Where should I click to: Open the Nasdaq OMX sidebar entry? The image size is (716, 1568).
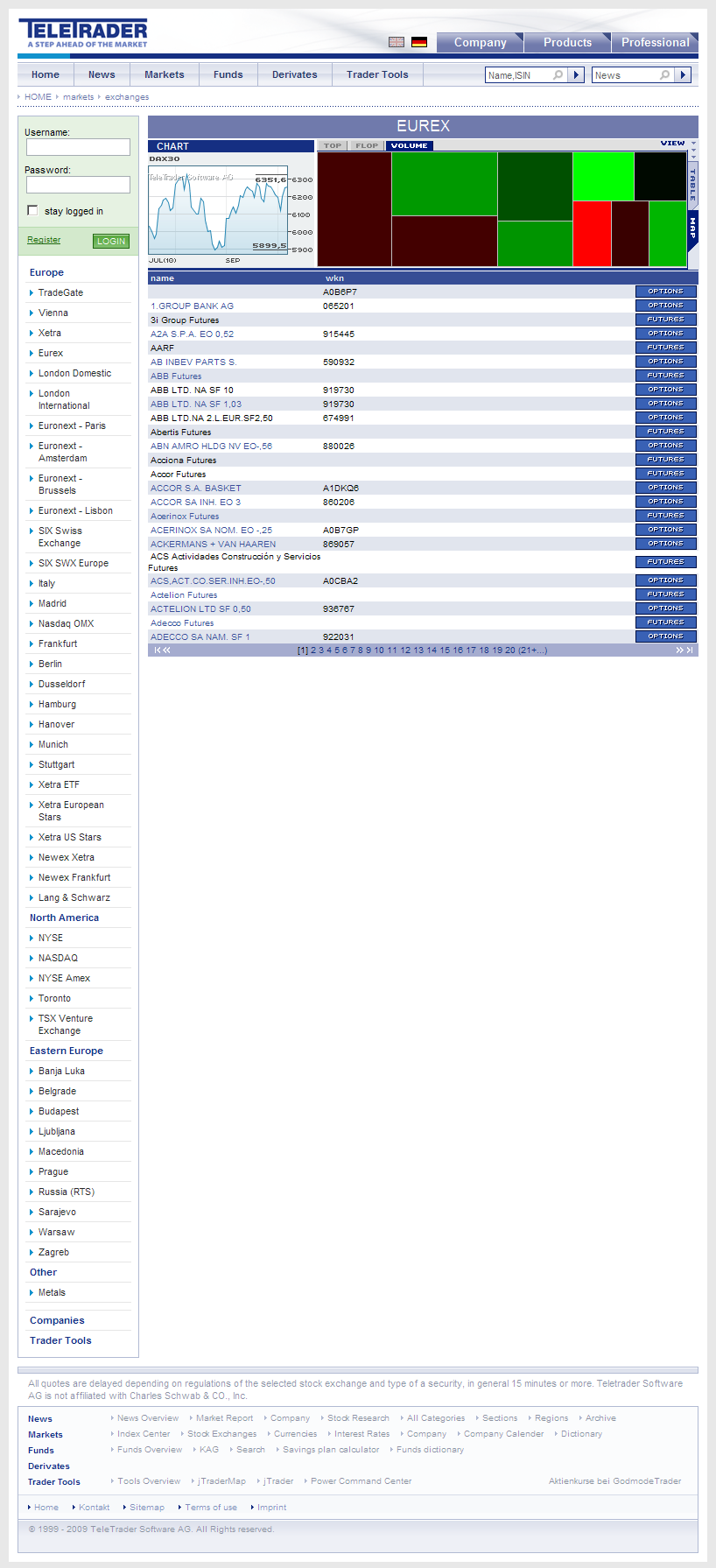click(x=66, y=624)
